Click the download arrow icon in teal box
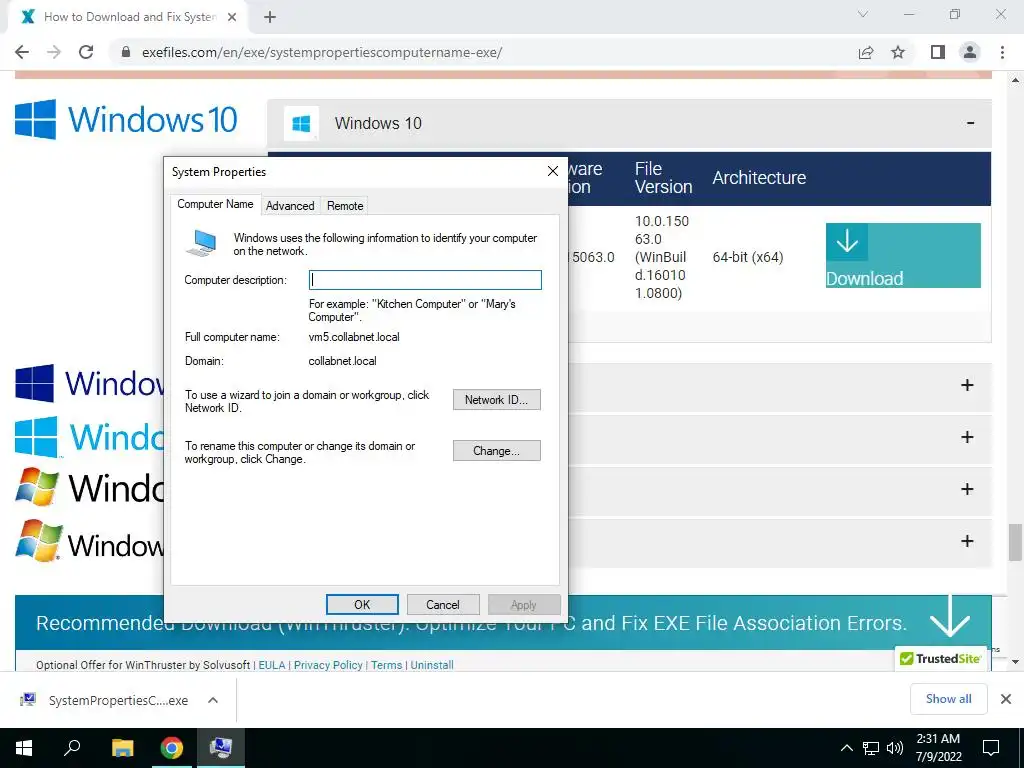The width and height of the screenshot is (1024, 768). pos(847,242)
